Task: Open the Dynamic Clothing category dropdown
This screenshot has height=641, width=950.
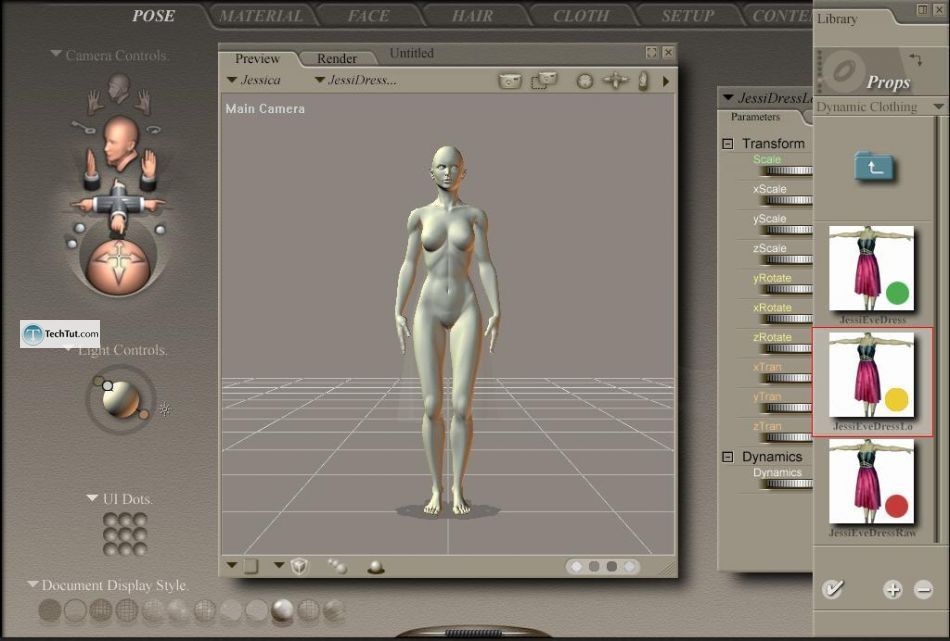Action: [x=938, y=107]
